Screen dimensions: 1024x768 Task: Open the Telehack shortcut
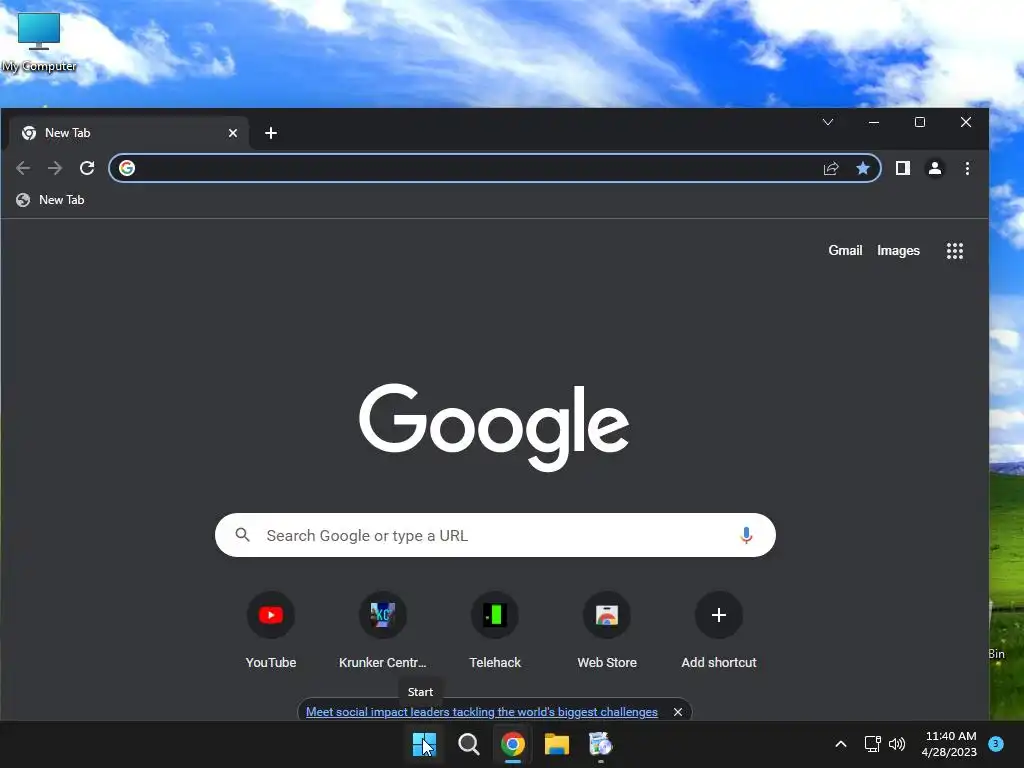[x=495, y=631]
